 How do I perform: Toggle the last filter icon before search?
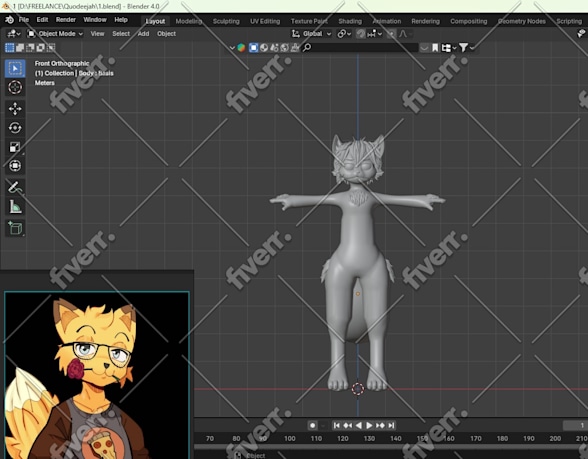(295, 48)
